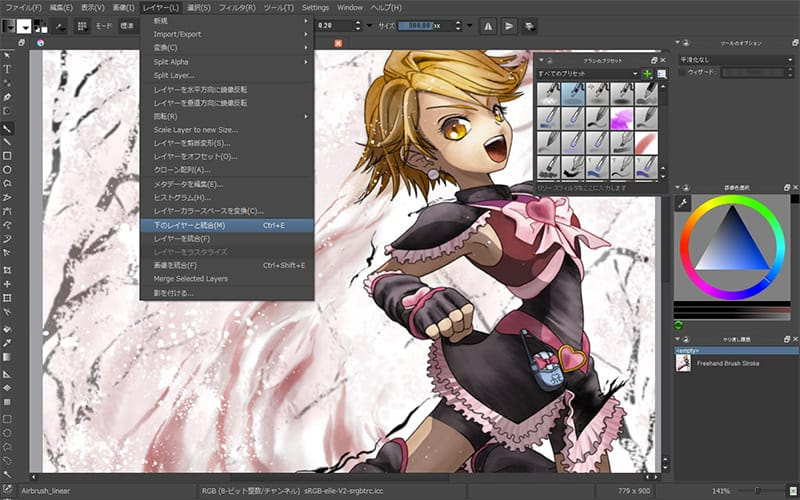800x500 pixels.
Task: Select the Measure ruler tool
Action: [x=7, y=374]
